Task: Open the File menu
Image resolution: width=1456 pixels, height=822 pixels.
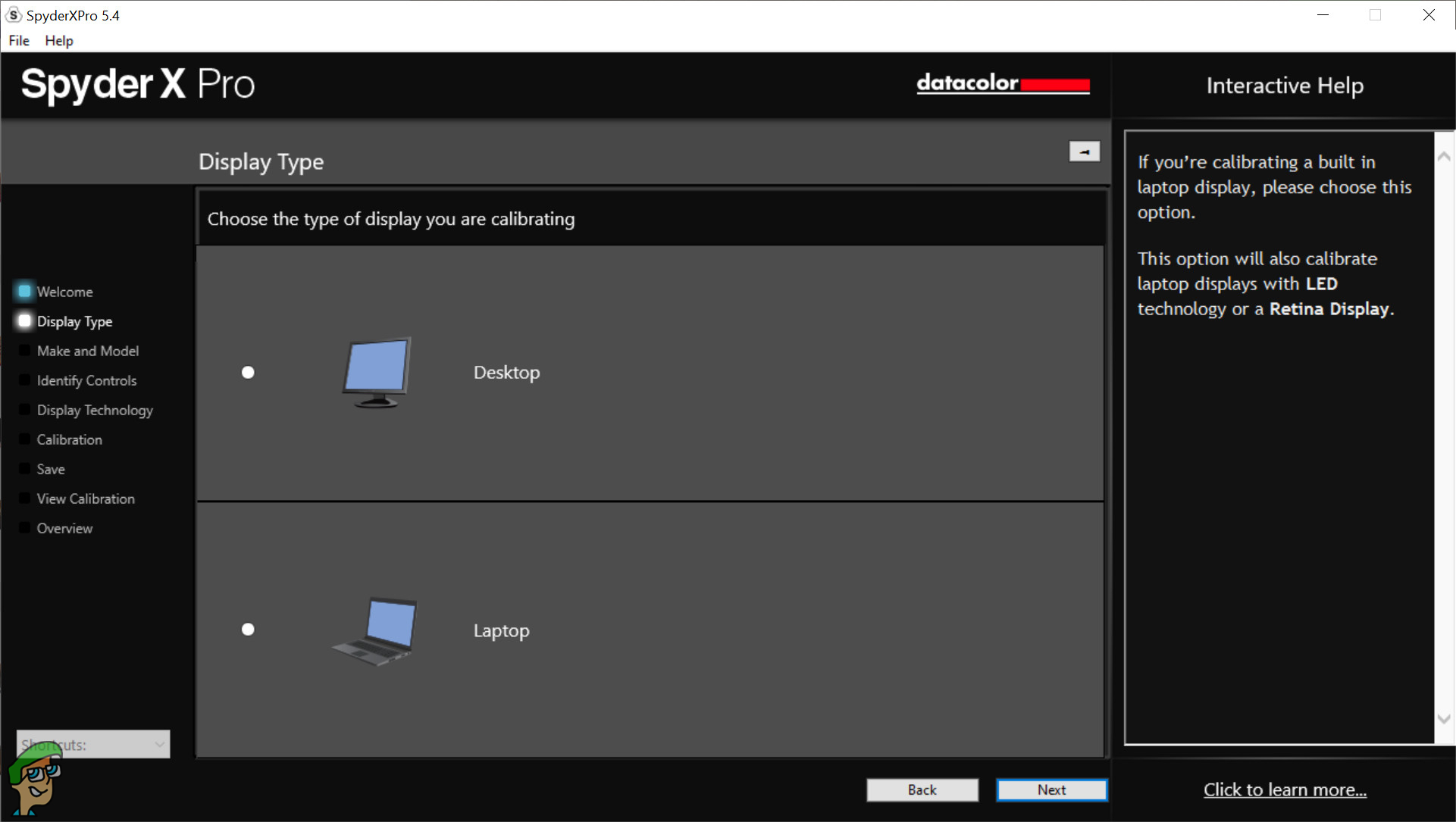Action: tap(19, 41)
